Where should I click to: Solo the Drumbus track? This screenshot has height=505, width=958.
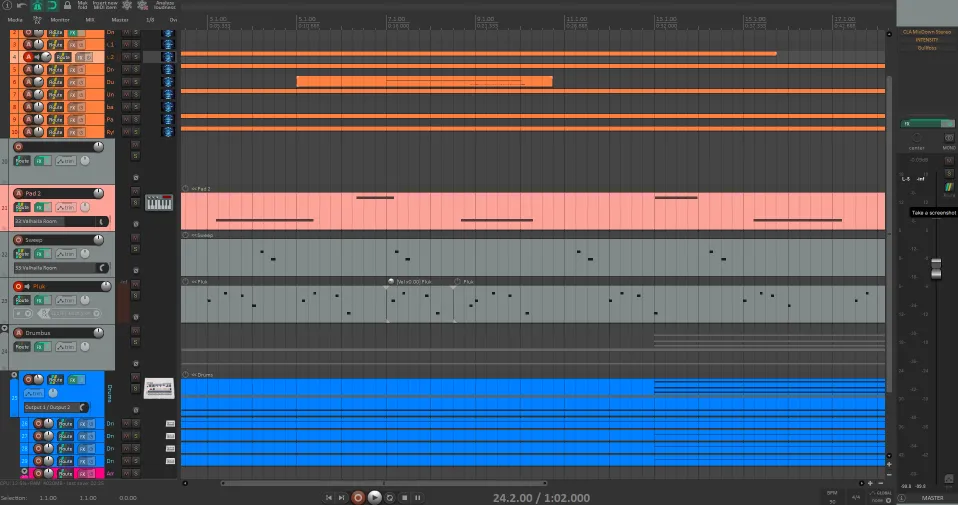136,342
